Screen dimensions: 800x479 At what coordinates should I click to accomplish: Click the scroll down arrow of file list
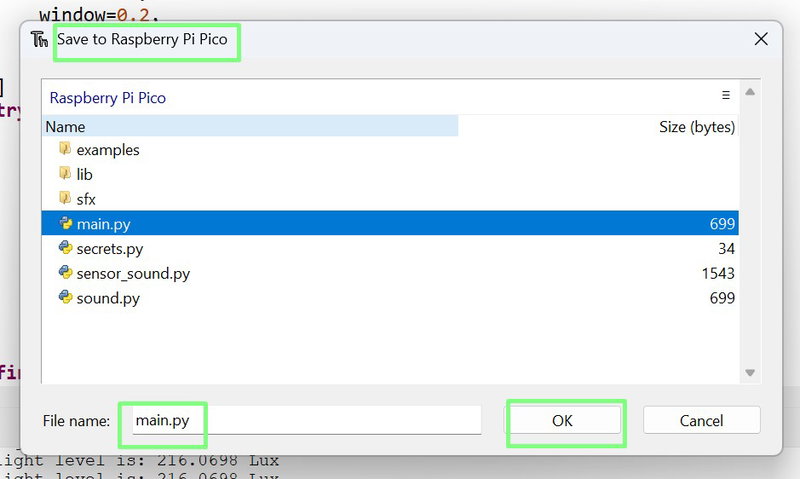coord(749,373)
